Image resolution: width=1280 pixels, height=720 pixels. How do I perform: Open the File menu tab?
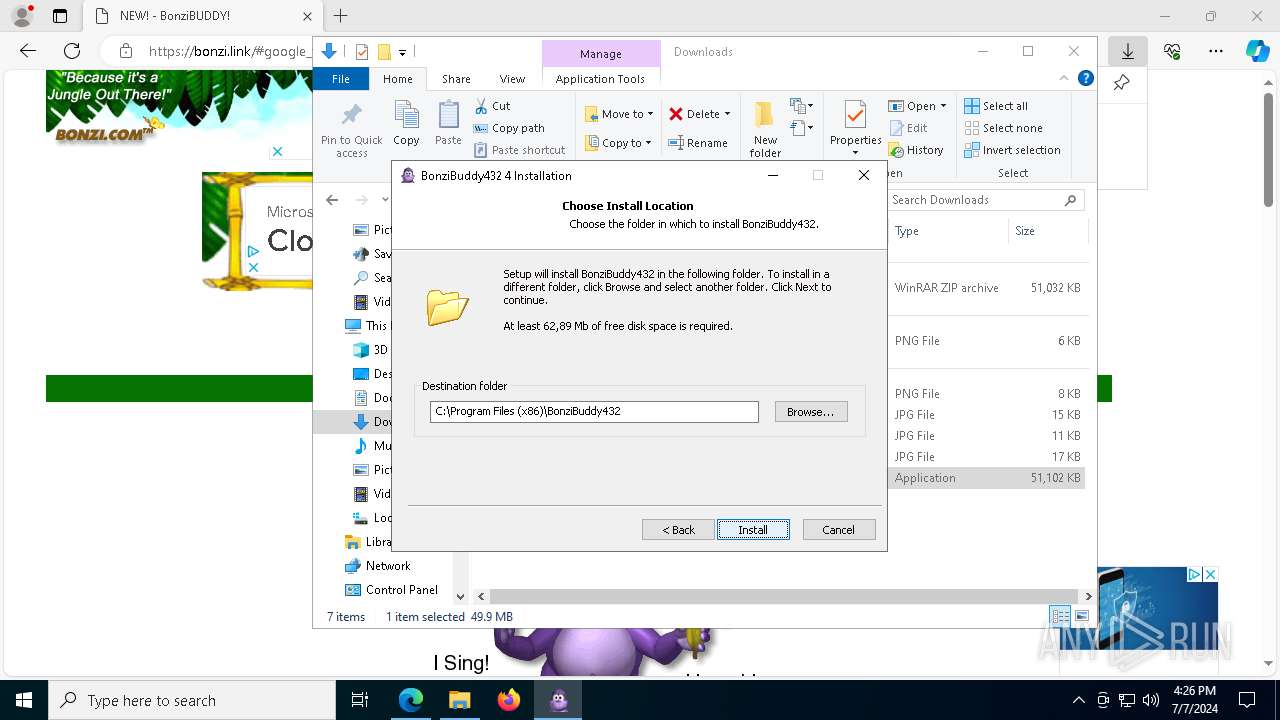click(x=341, y=79)
